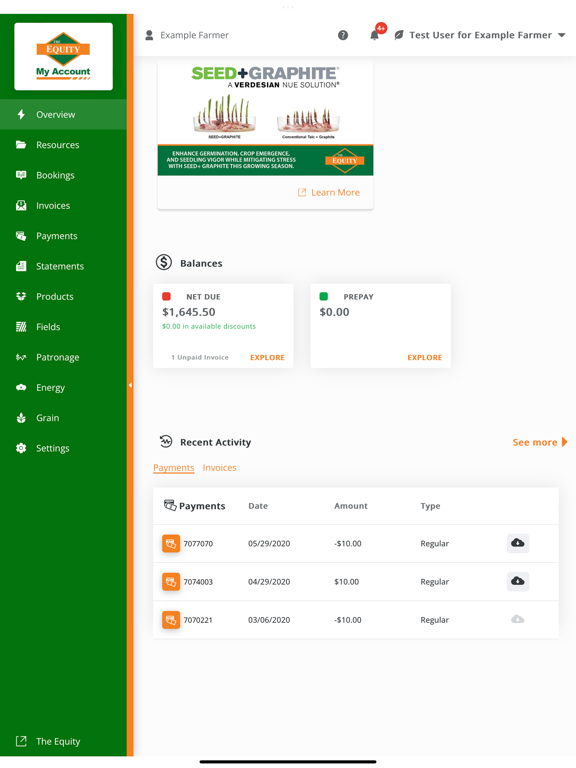
Task: Open Resources in the sidebar menu
Action: pos(63,145)
